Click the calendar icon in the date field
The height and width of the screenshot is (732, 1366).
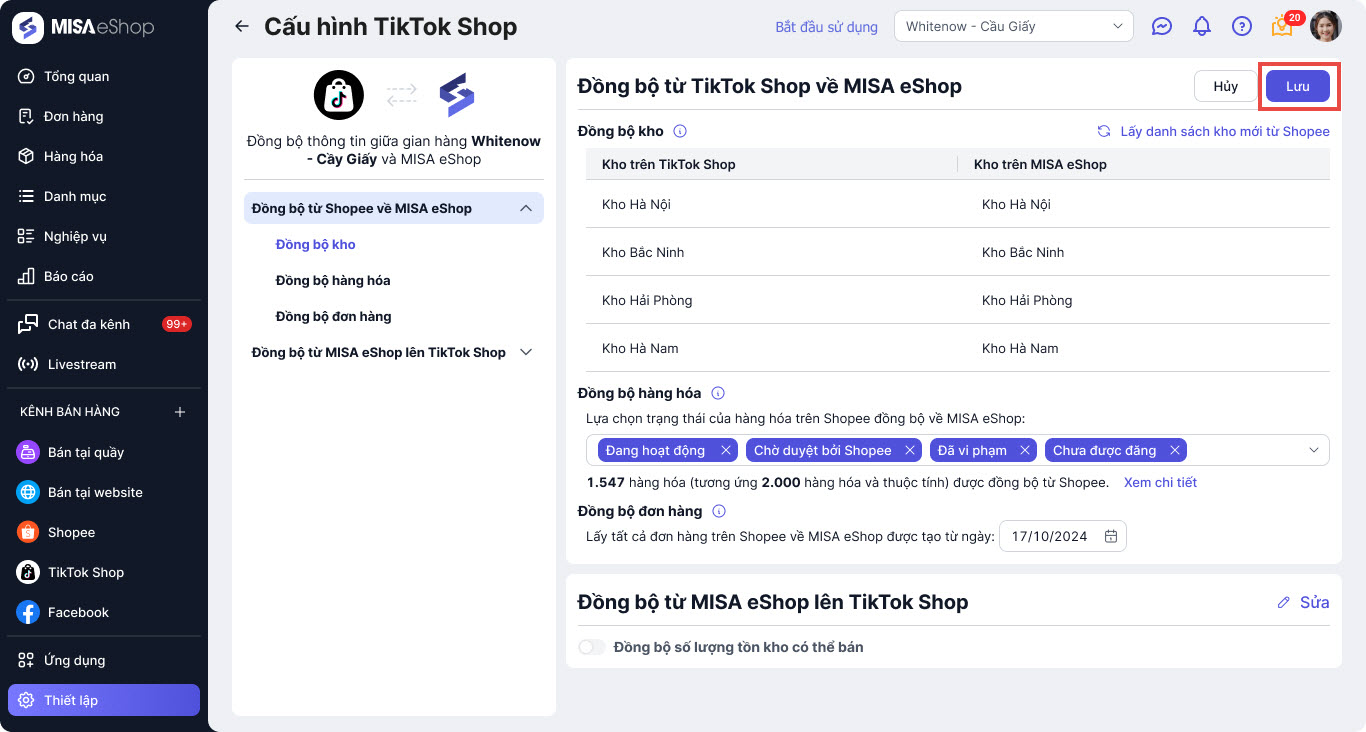(1111, 536)
